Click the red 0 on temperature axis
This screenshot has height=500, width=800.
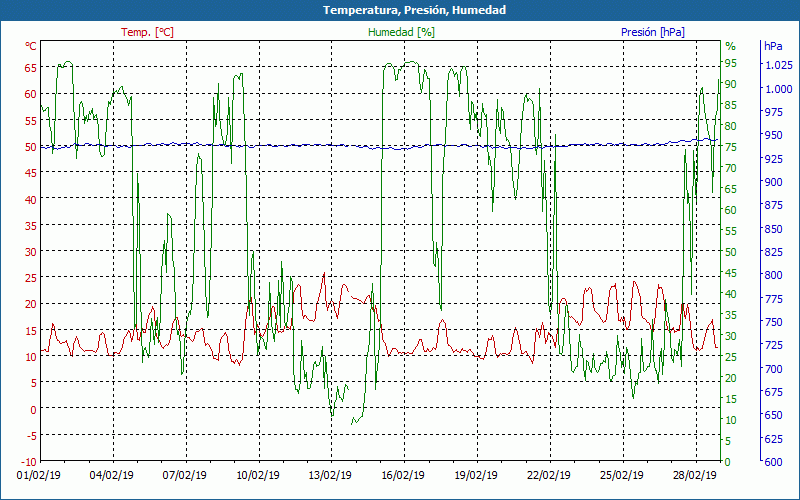point(34,409)
